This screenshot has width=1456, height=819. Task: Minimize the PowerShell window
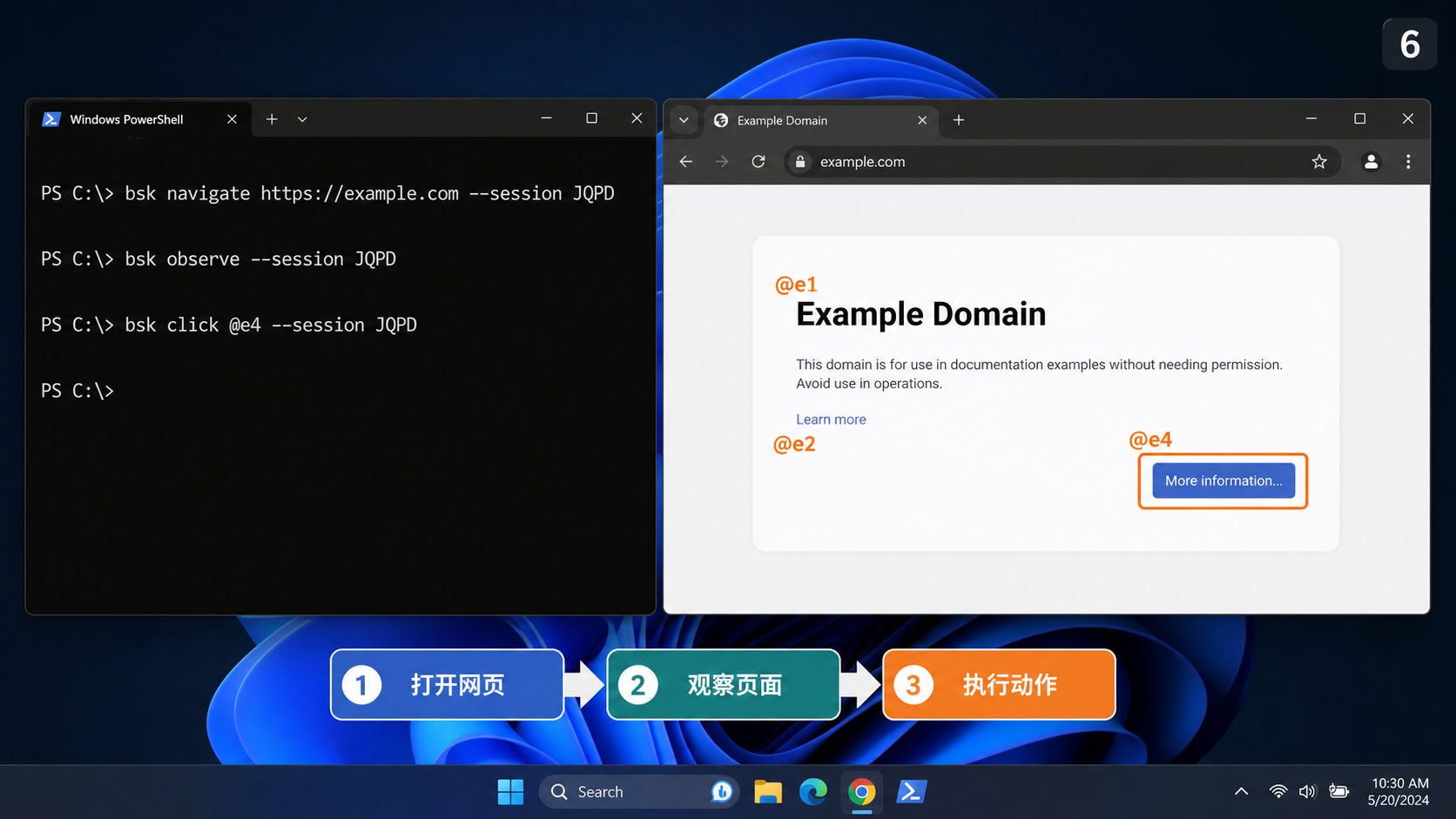click(546, 118)
